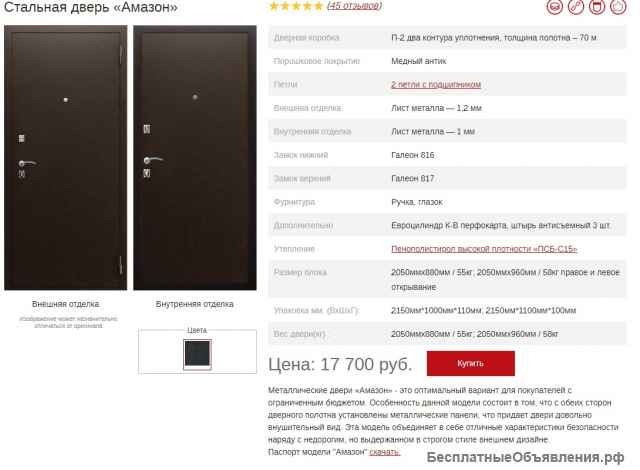Screen dimensions: 640x470
Task: Click the Внешняя отделка caption under door
Action: pyautogui.click(x=66, y=304)
